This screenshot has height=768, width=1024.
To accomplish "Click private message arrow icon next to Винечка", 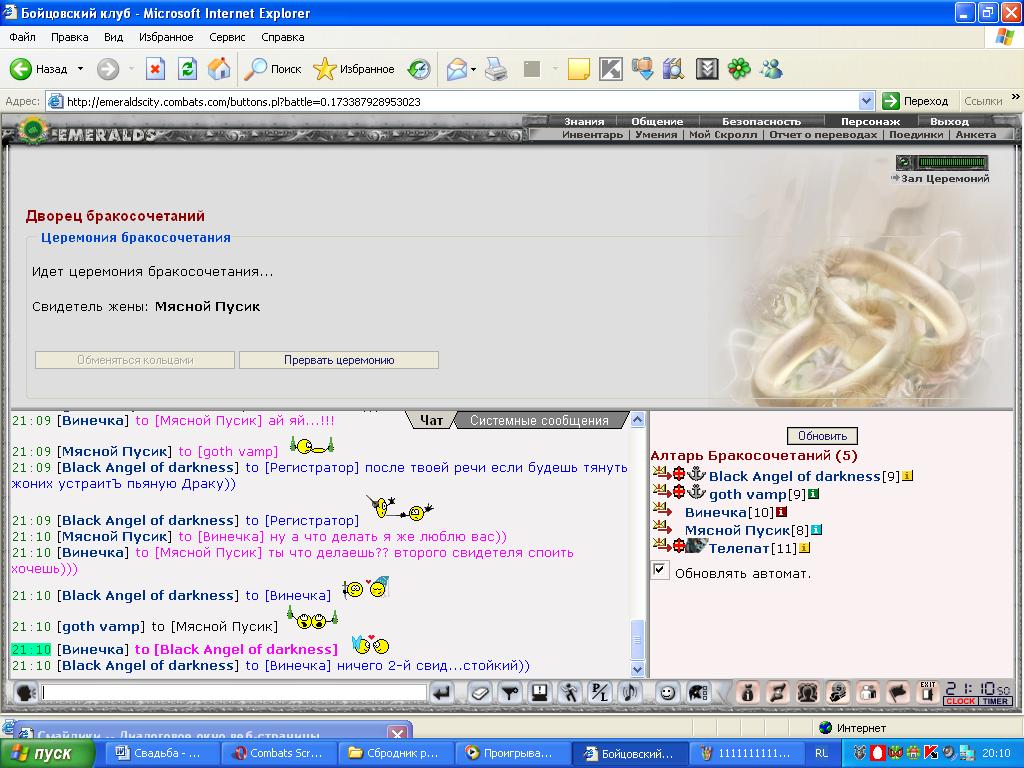I will (x=662, y=509).
